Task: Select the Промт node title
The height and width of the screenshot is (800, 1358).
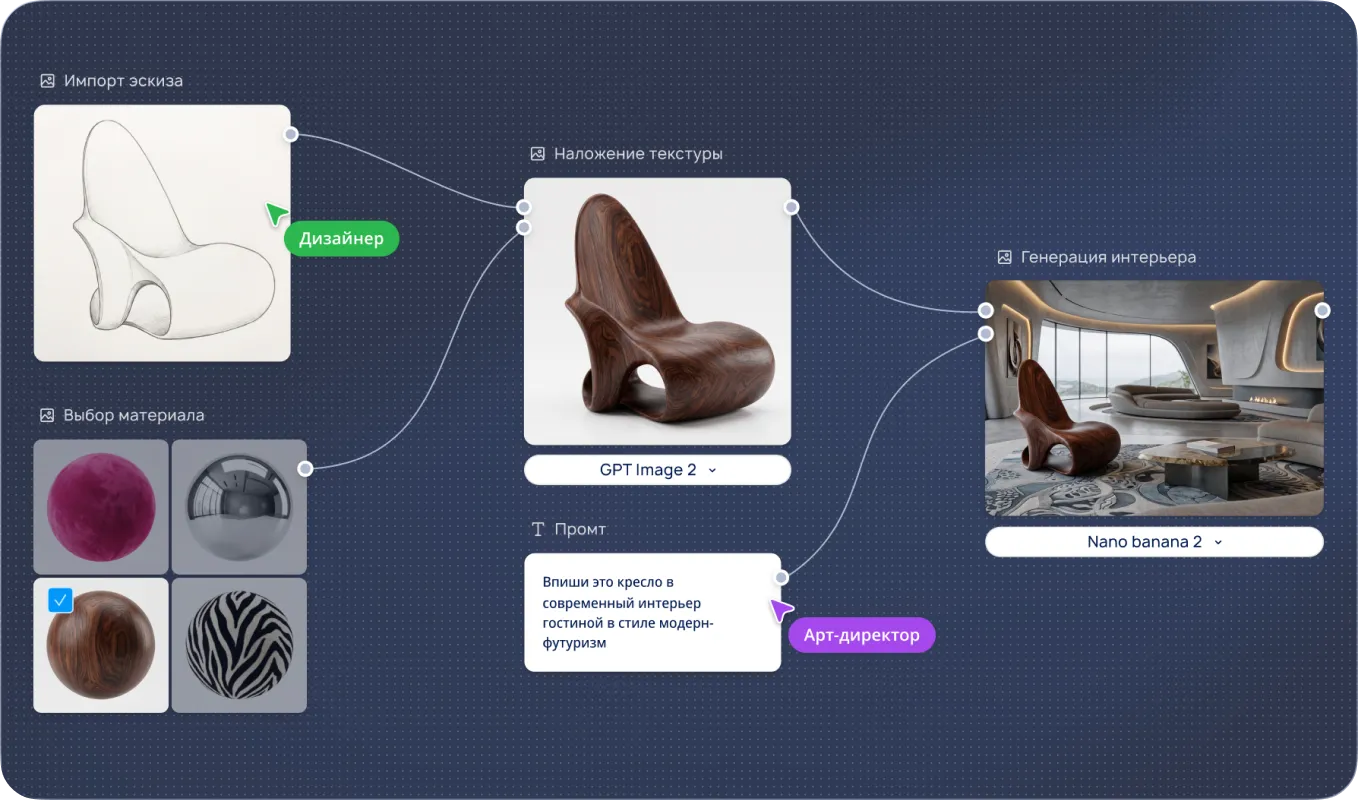Action: coord(580,529)
